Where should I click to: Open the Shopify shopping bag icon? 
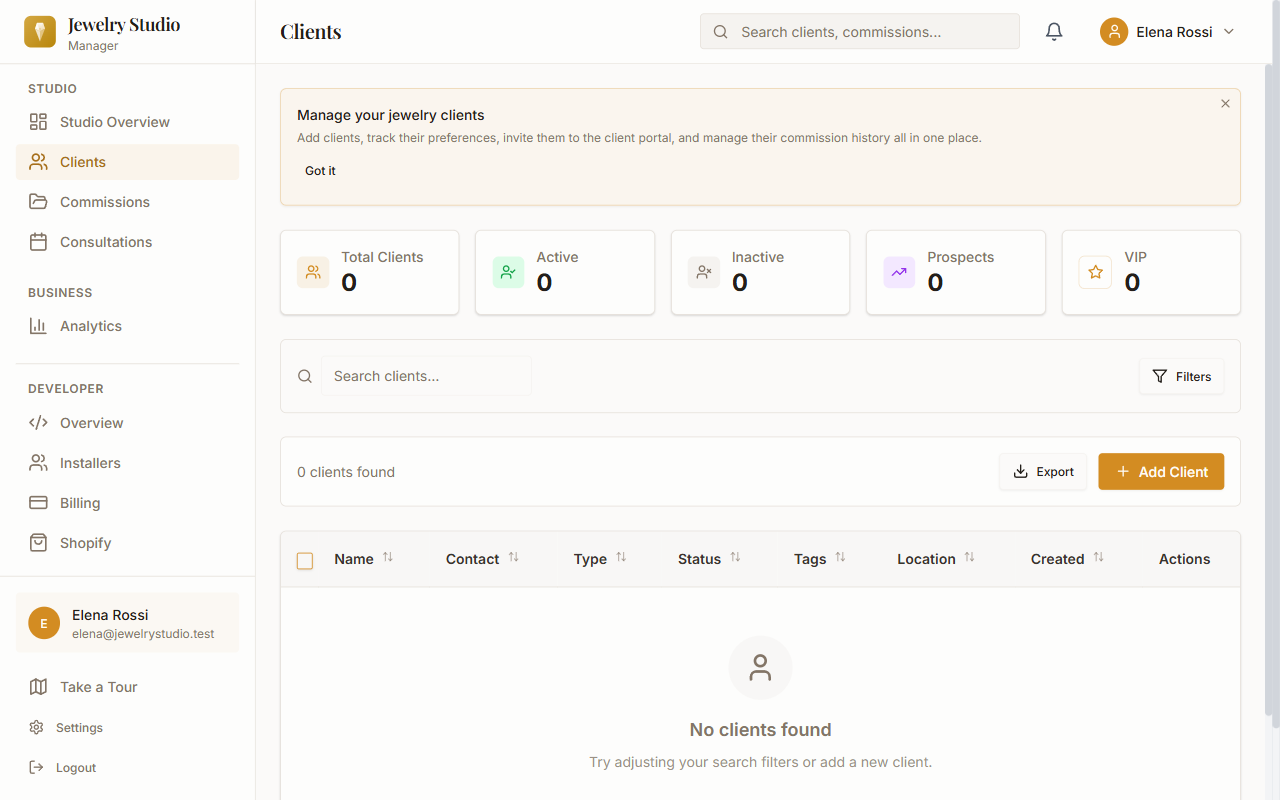tap(38, 542)
